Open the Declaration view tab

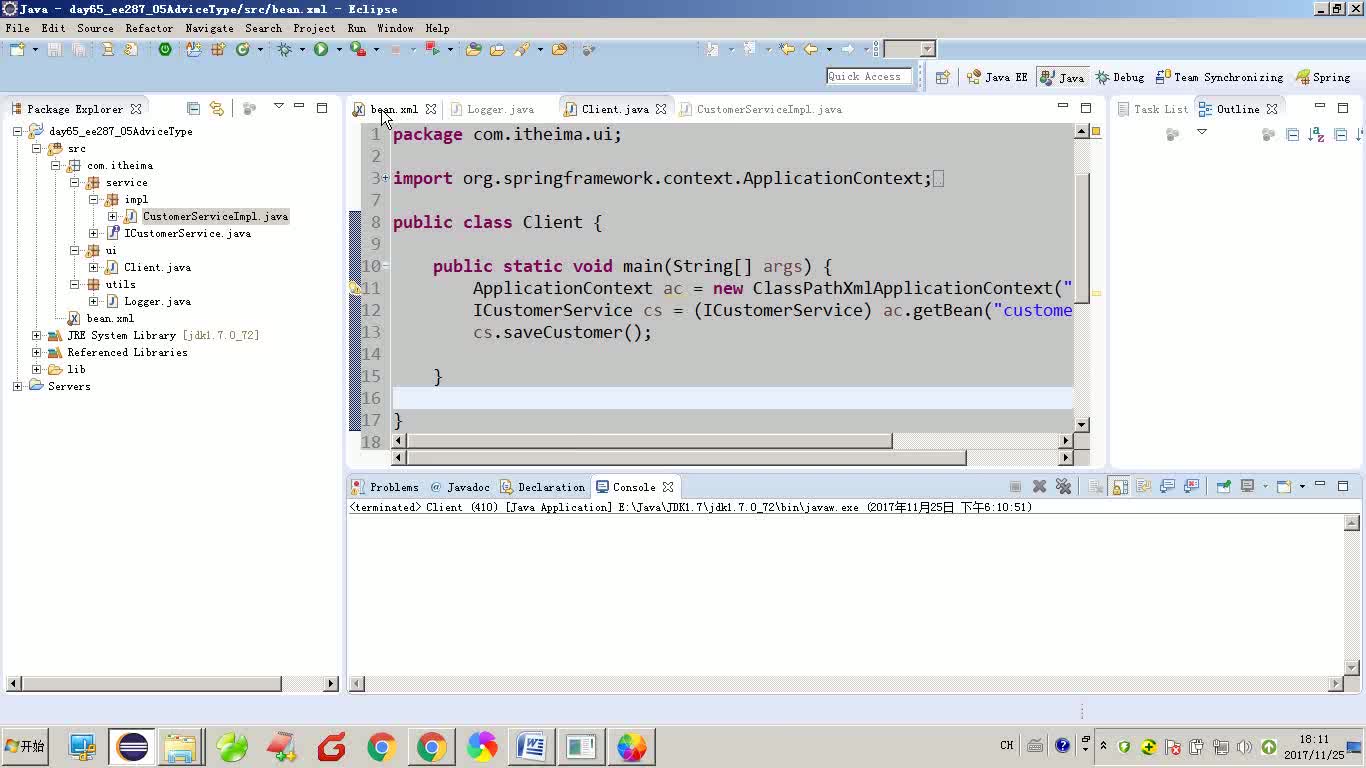tap(542, 487)
